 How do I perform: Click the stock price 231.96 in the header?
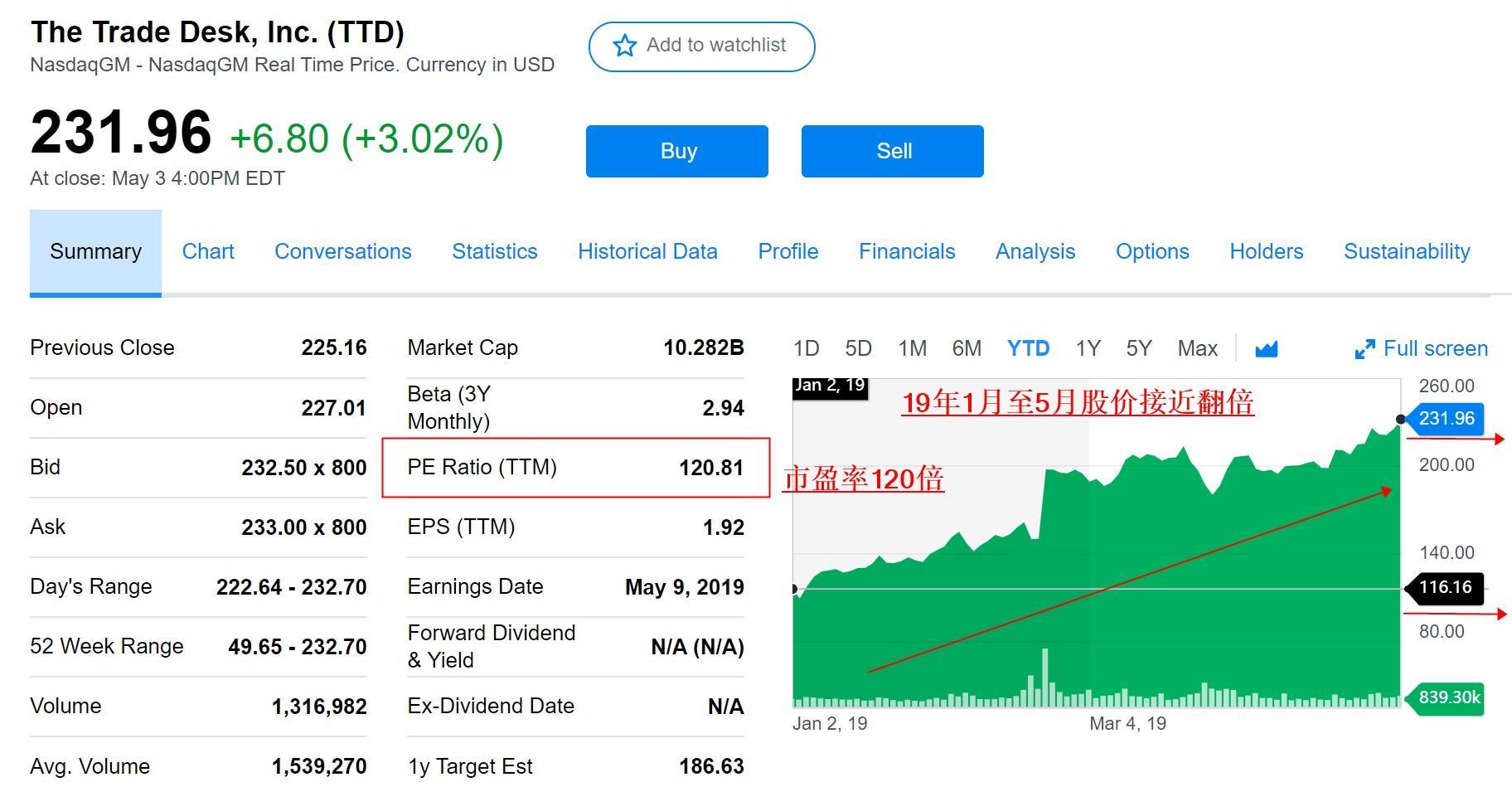click(121, 133)
